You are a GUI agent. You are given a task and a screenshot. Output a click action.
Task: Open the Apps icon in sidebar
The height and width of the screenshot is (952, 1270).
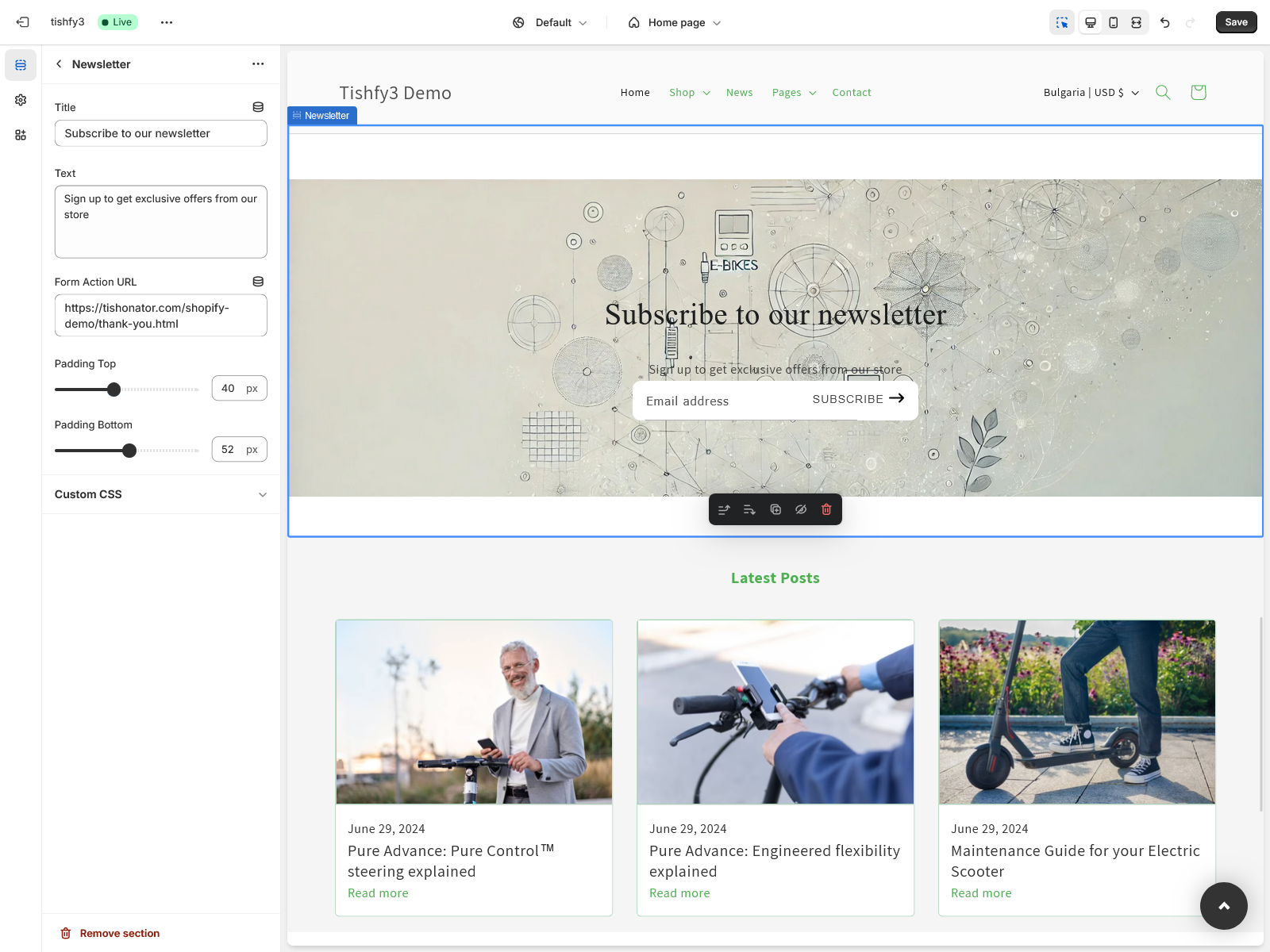21,135
